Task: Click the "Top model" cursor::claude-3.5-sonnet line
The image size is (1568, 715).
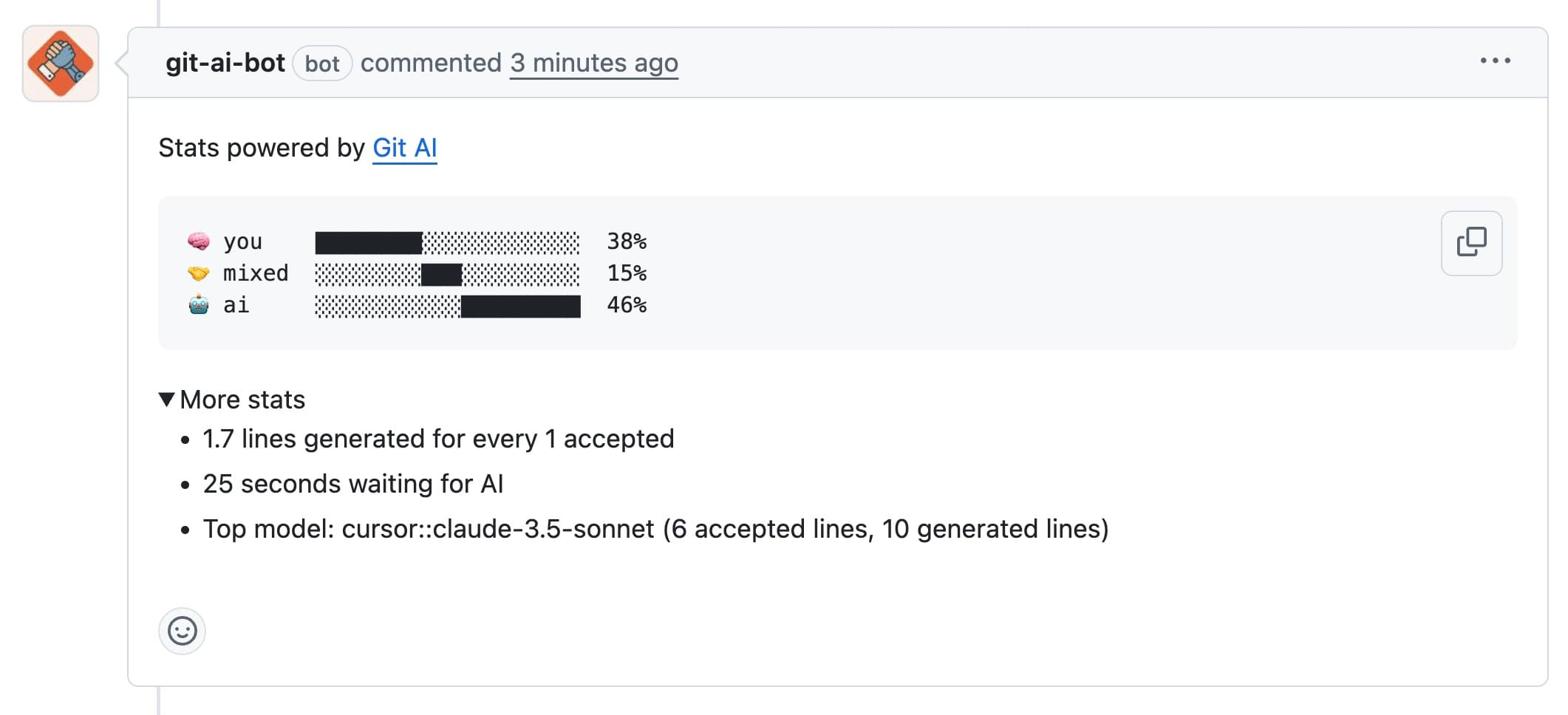Action: coord(655,529)
